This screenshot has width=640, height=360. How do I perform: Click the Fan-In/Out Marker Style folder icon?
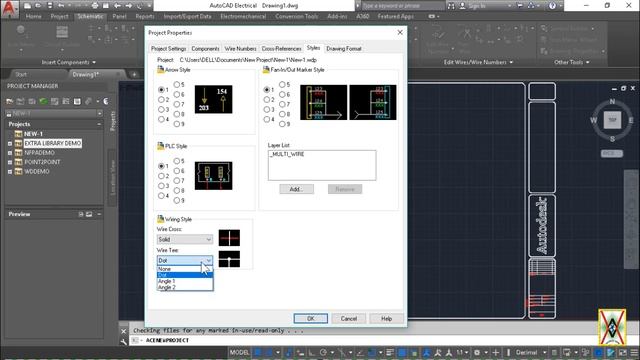click(x=266, y=70)
